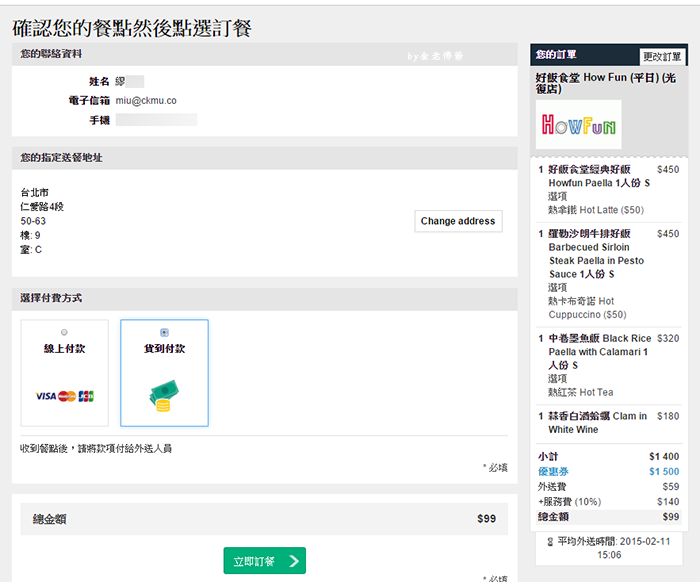Viewport: 700px width, 582px height.
Task: Click the address number 50-63
Action: click(x=33, y=221)
